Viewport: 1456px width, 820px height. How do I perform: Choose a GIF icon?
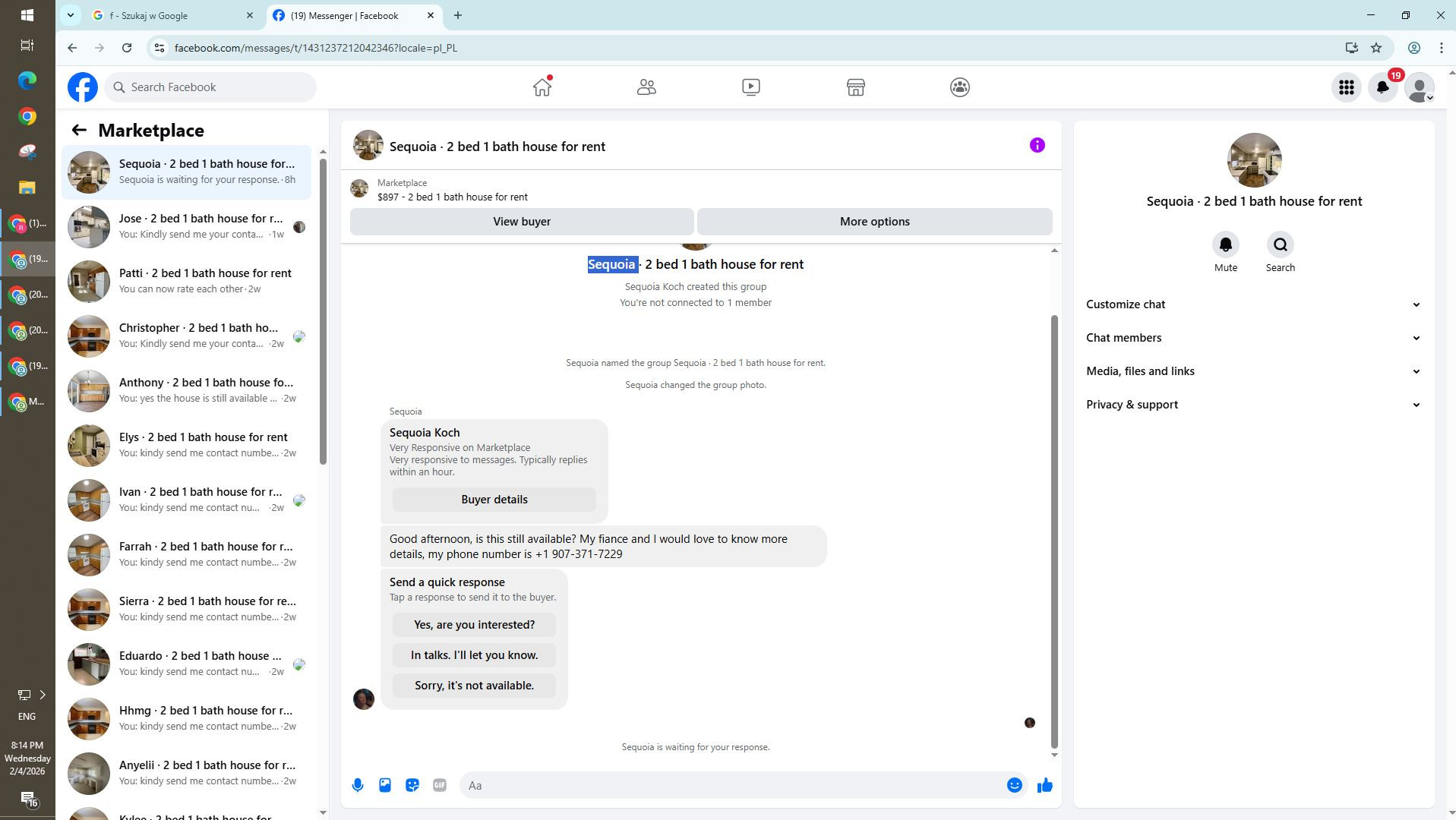click(440, 785)
